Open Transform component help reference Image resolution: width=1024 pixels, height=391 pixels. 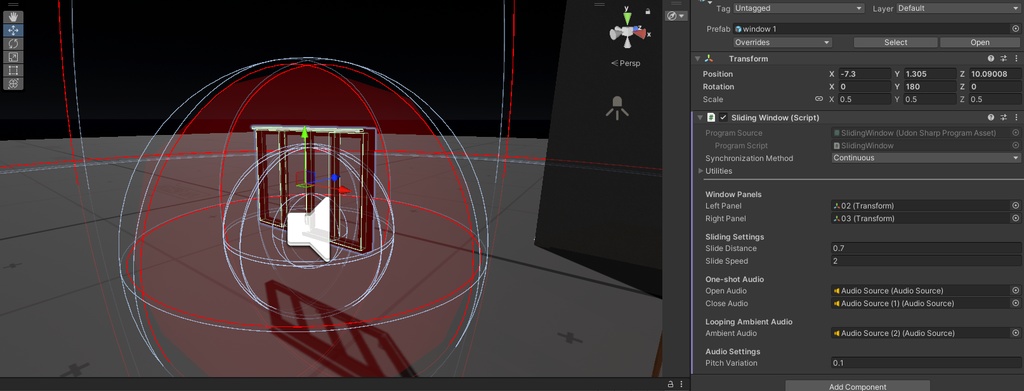click(991, 59)
